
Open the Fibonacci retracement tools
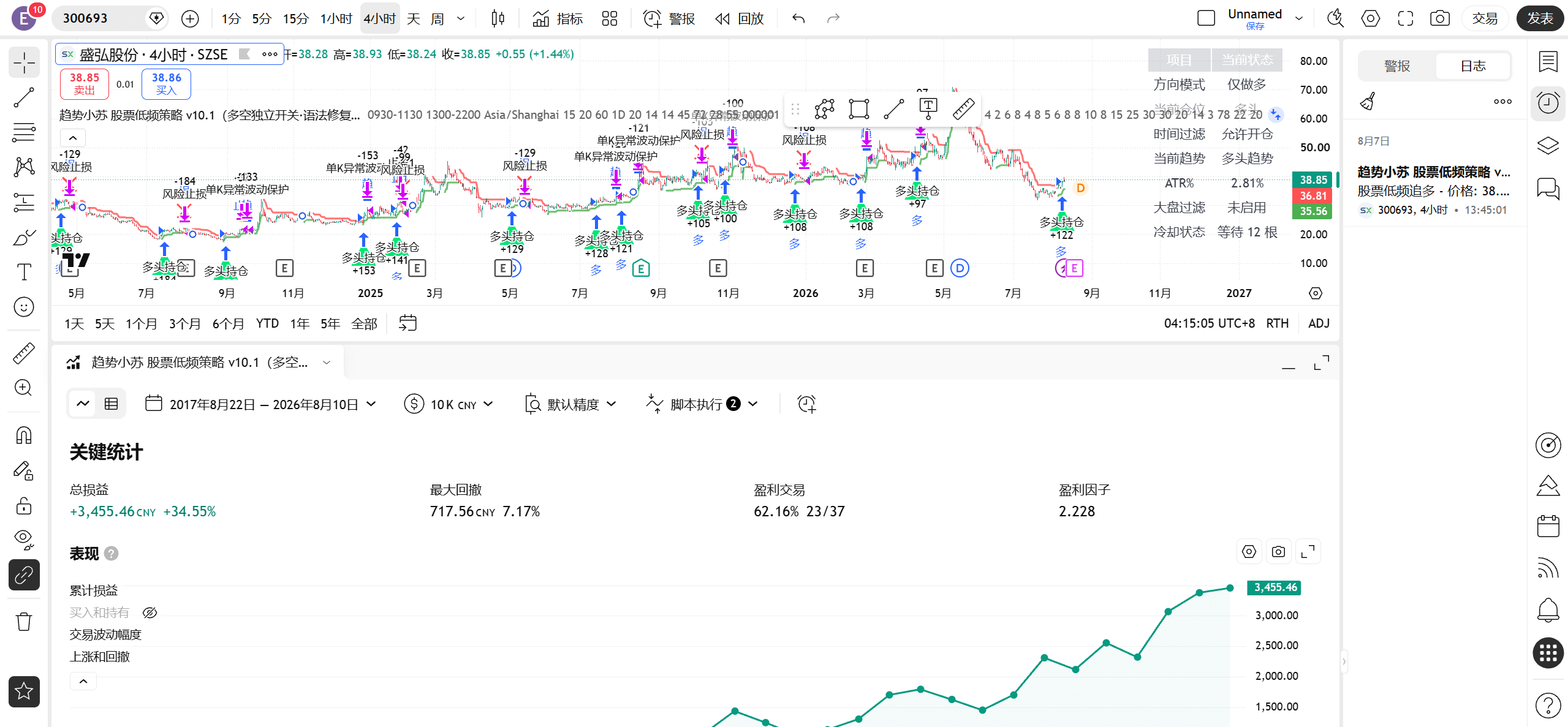[x=24, y=132]
